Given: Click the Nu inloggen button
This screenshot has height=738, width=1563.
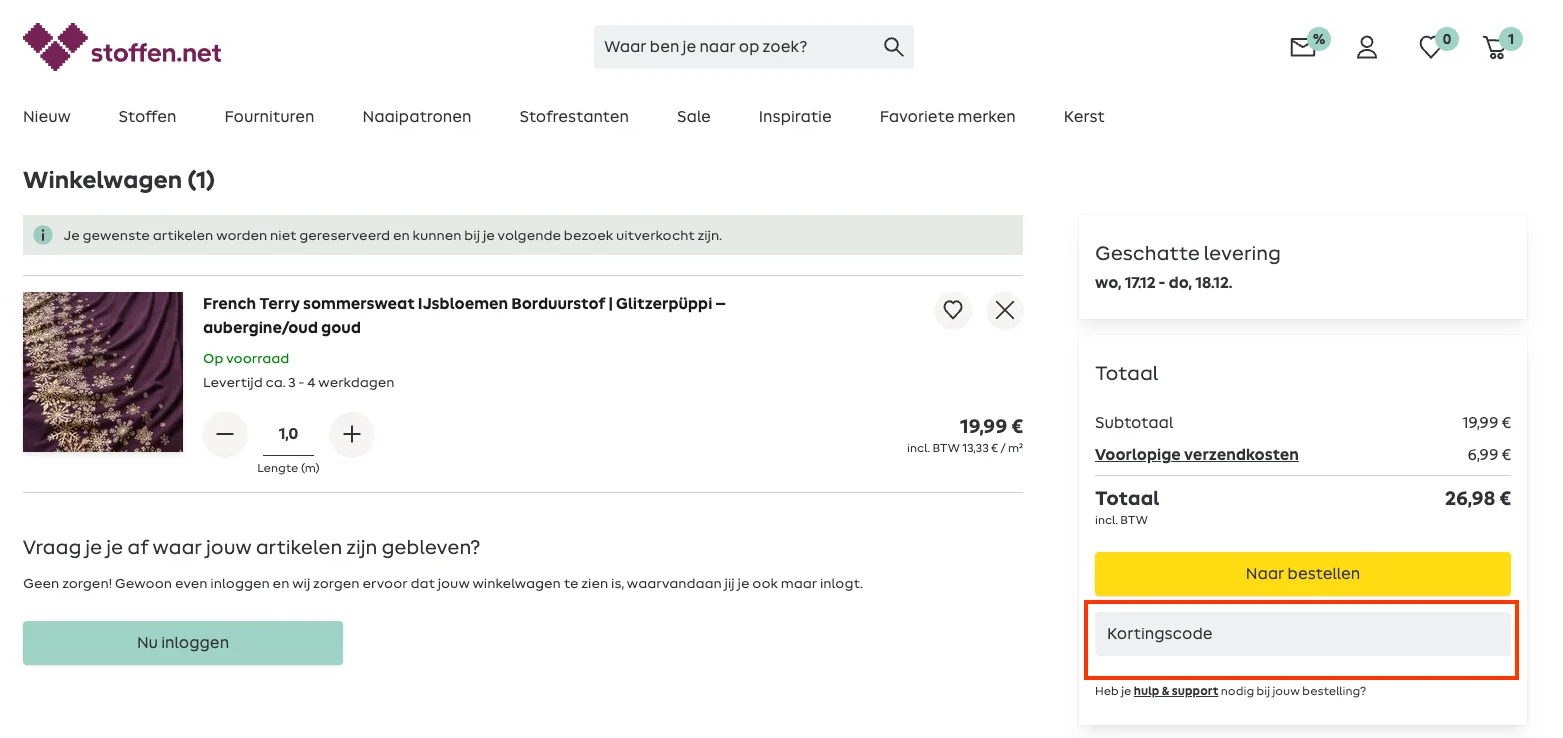Looking at the screenshot, I should coord(182,642).
